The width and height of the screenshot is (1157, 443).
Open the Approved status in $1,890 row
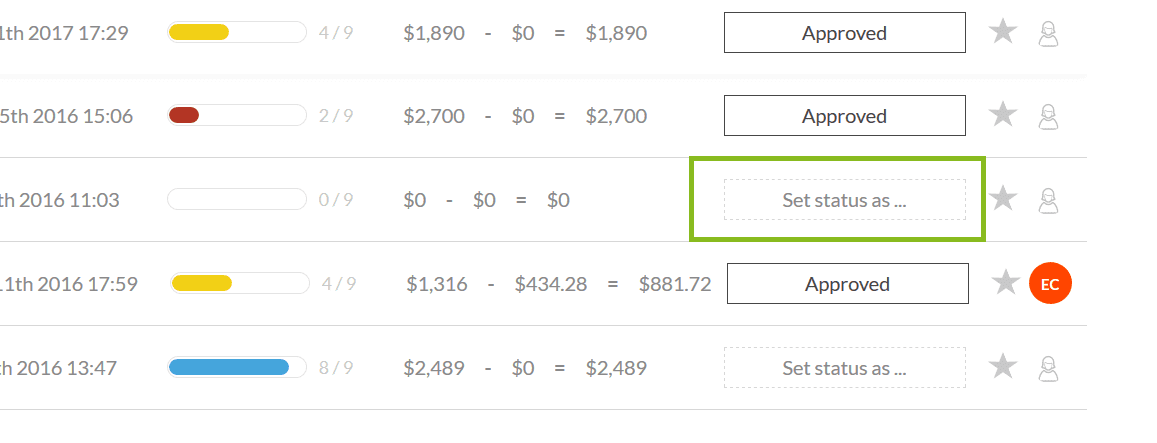point(844,33)
